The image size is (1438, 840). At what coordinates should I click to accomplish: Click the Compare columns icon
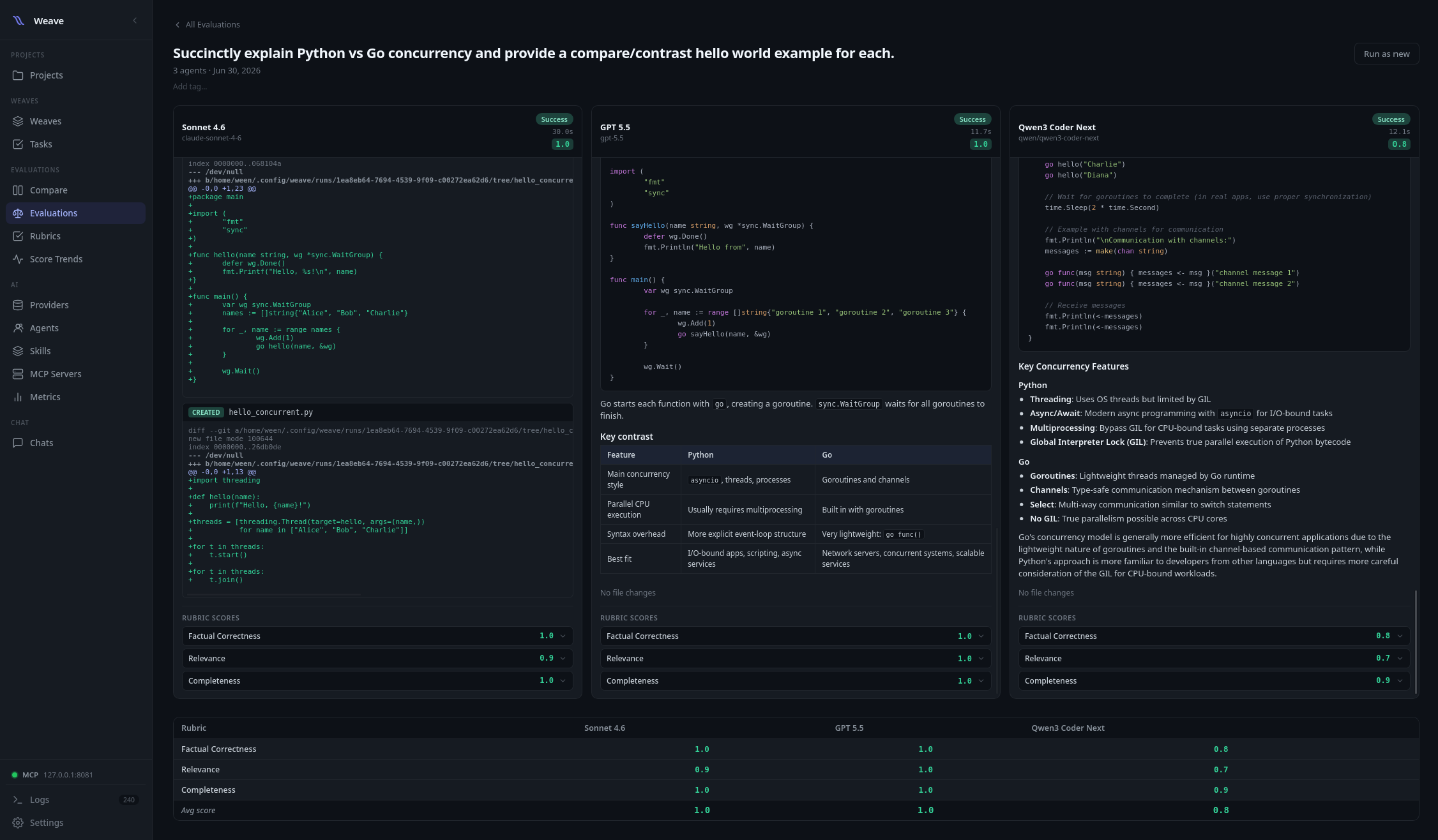coord(18,190)
